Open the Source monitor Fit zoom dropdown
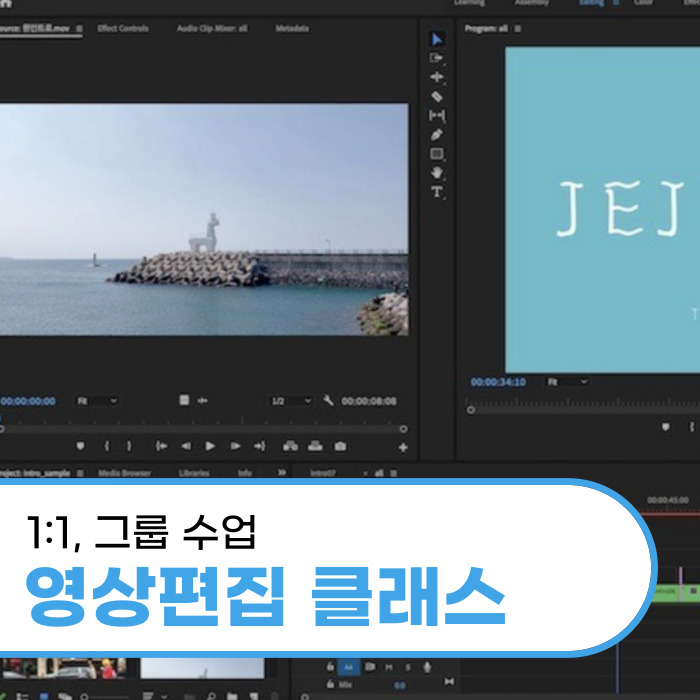The width and height of the screenshot is (700, 700). pyautogui.click(x=97, y=401)
